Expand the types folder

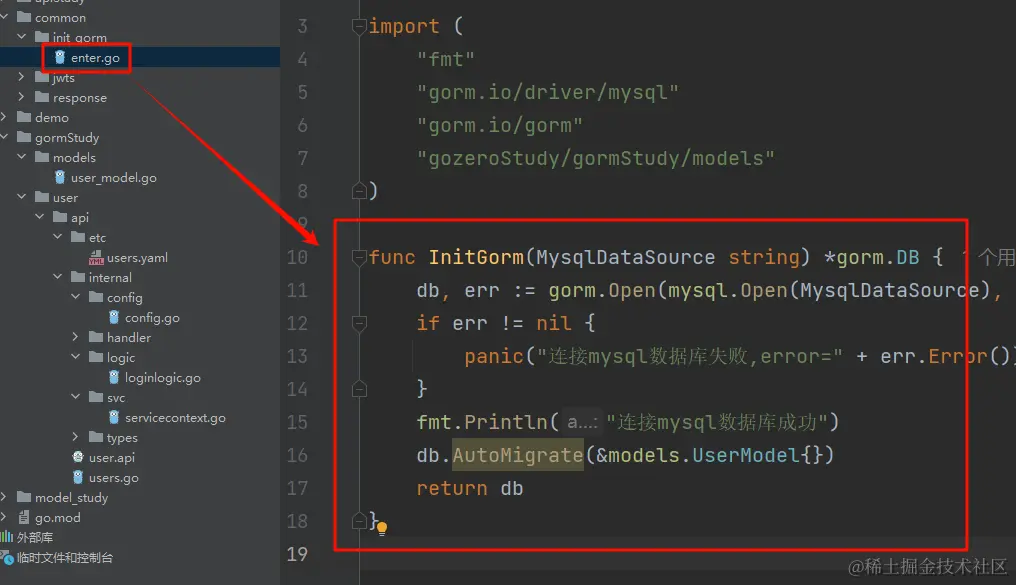pos(76,437)
